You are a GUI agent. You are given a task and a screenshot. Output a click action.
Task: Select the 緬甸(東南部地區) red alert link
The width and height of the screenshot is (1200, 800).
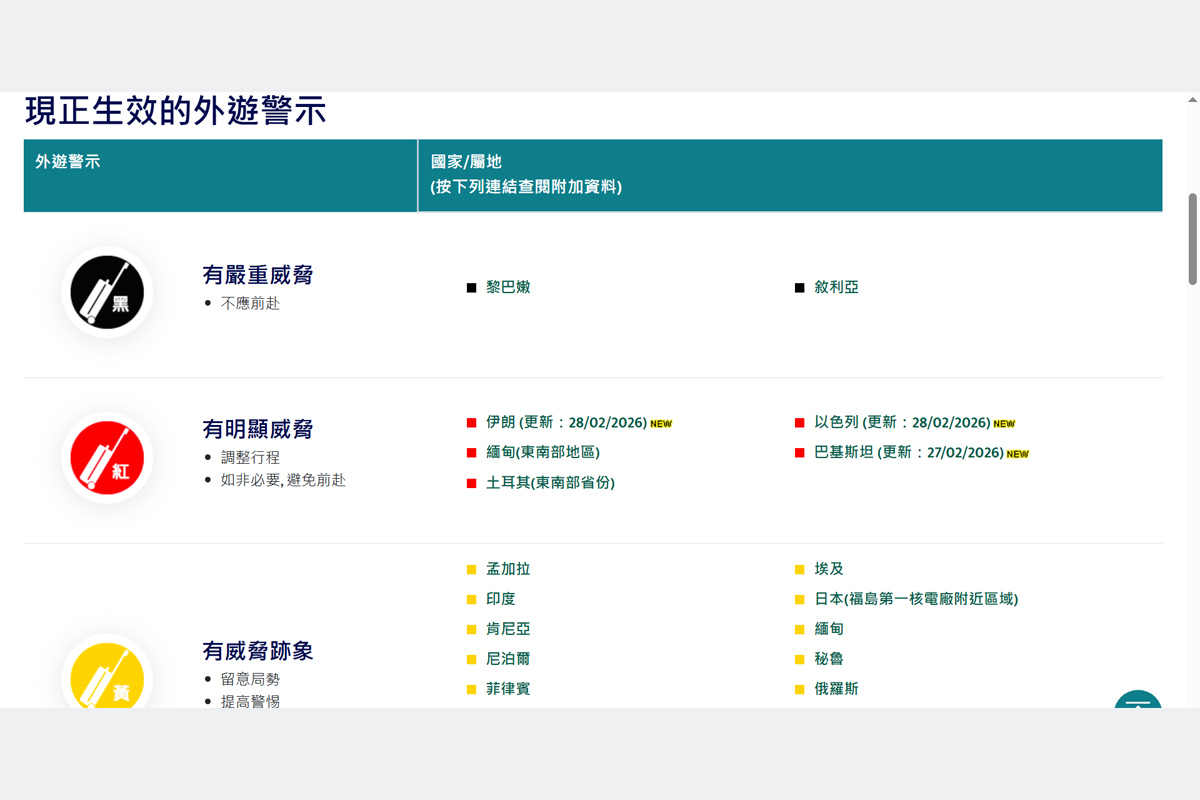pos(542,452)
